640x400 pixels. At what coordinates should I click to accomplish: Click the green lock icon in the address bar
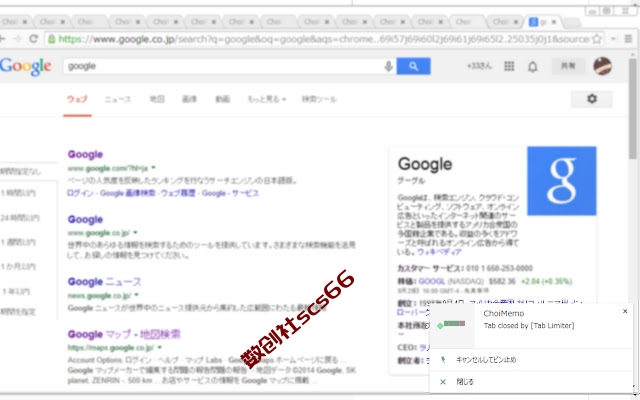tap(51, 39)
